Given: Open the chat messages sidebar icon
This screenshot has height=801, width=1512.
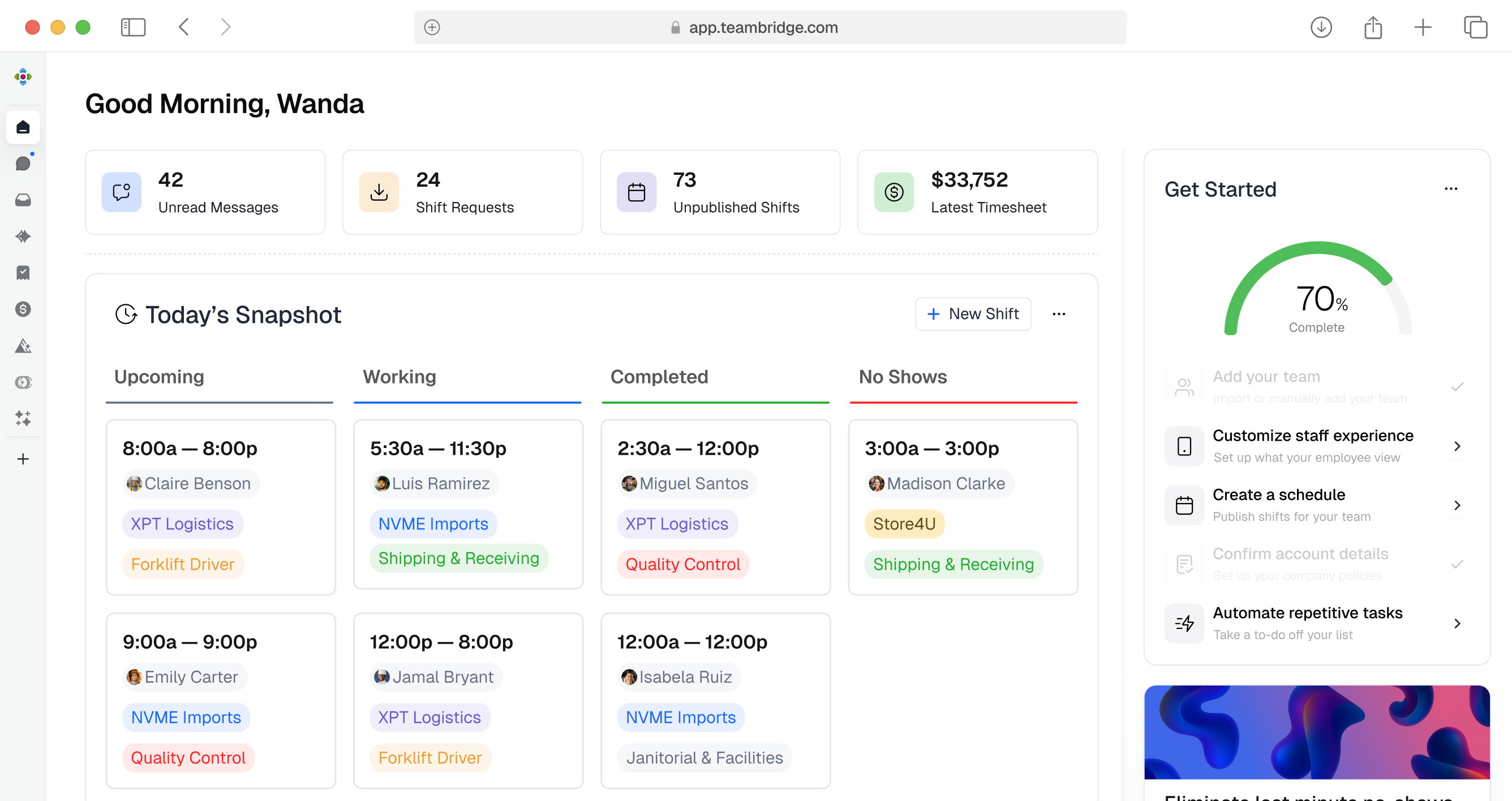Looking at the screenshot, I should pos(23,163).
